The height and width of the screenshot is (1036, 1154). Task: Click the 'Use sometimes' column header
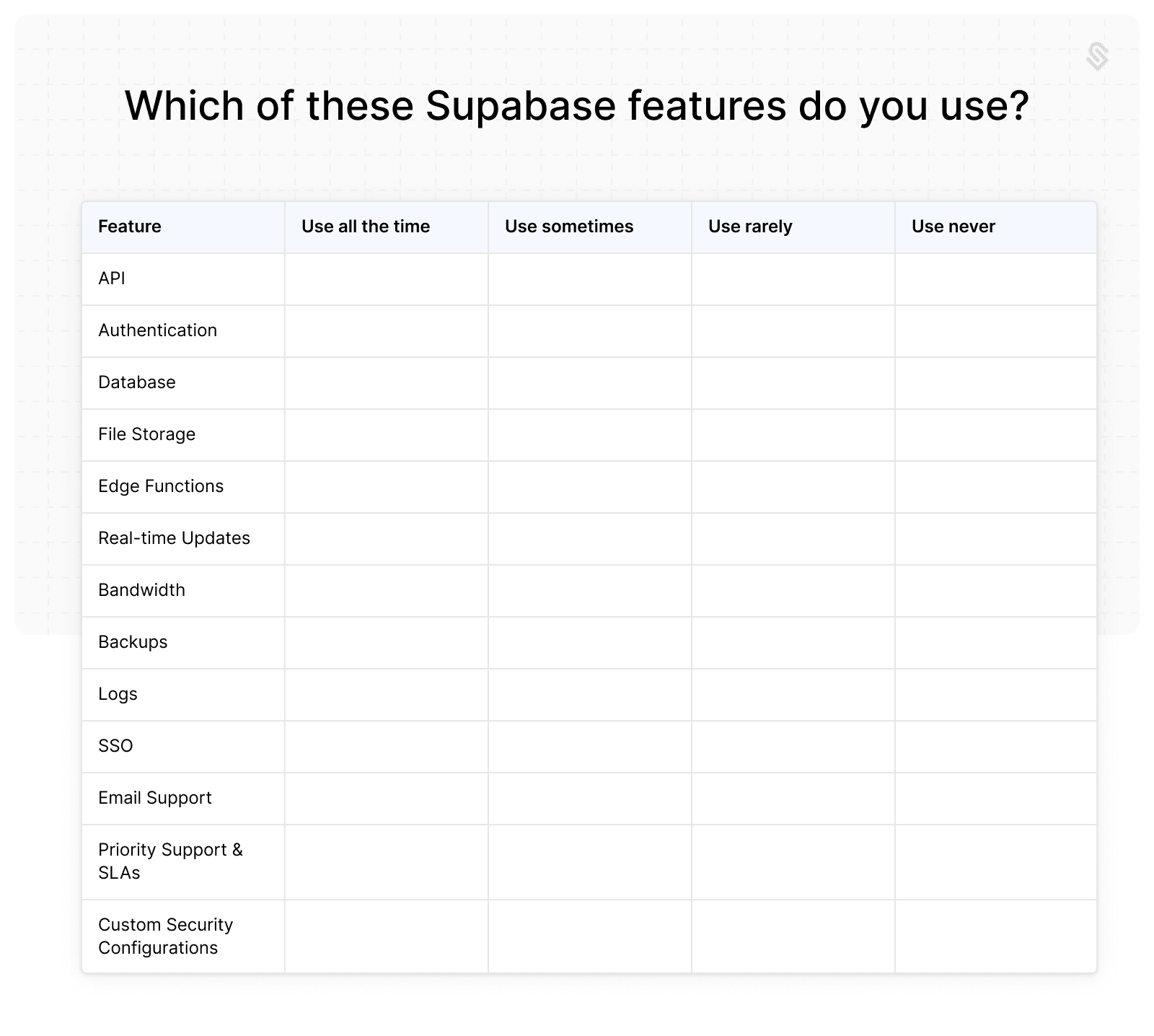569,227
